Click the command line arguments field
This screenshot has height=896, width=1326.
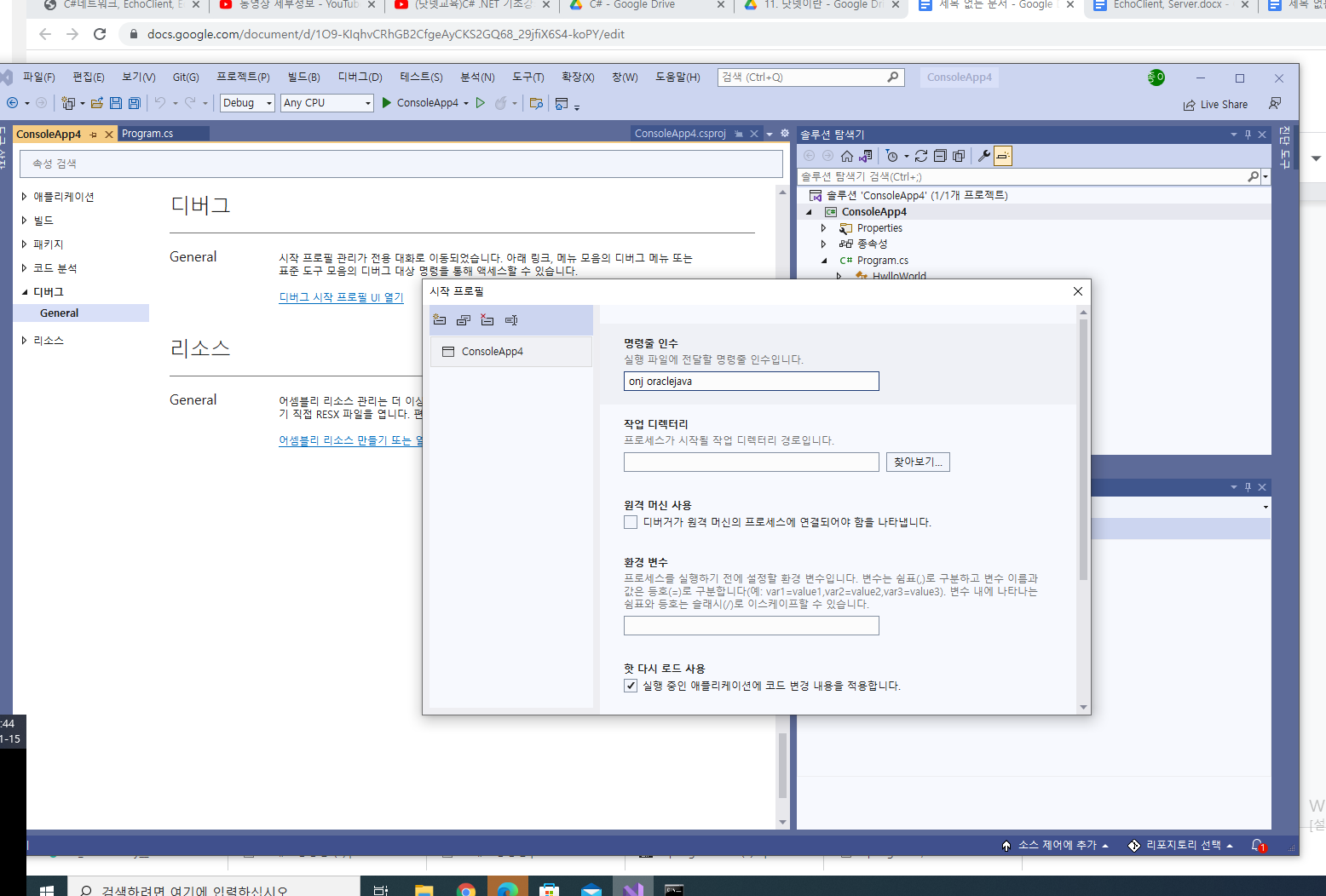[x=751, y=382]
